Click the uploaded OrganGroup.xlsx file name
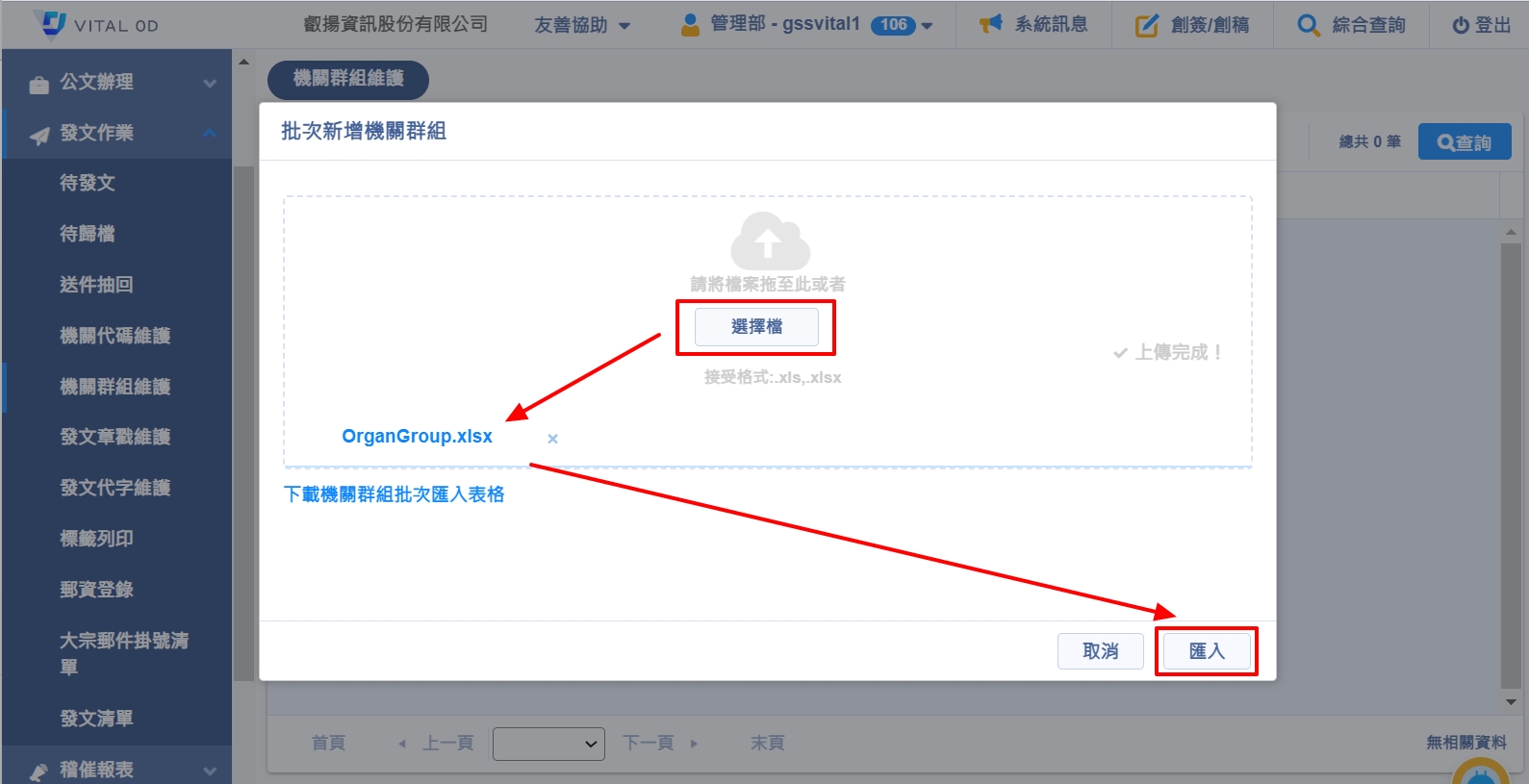This screenshot has height=784, width=1529. [x=417, y=437]
